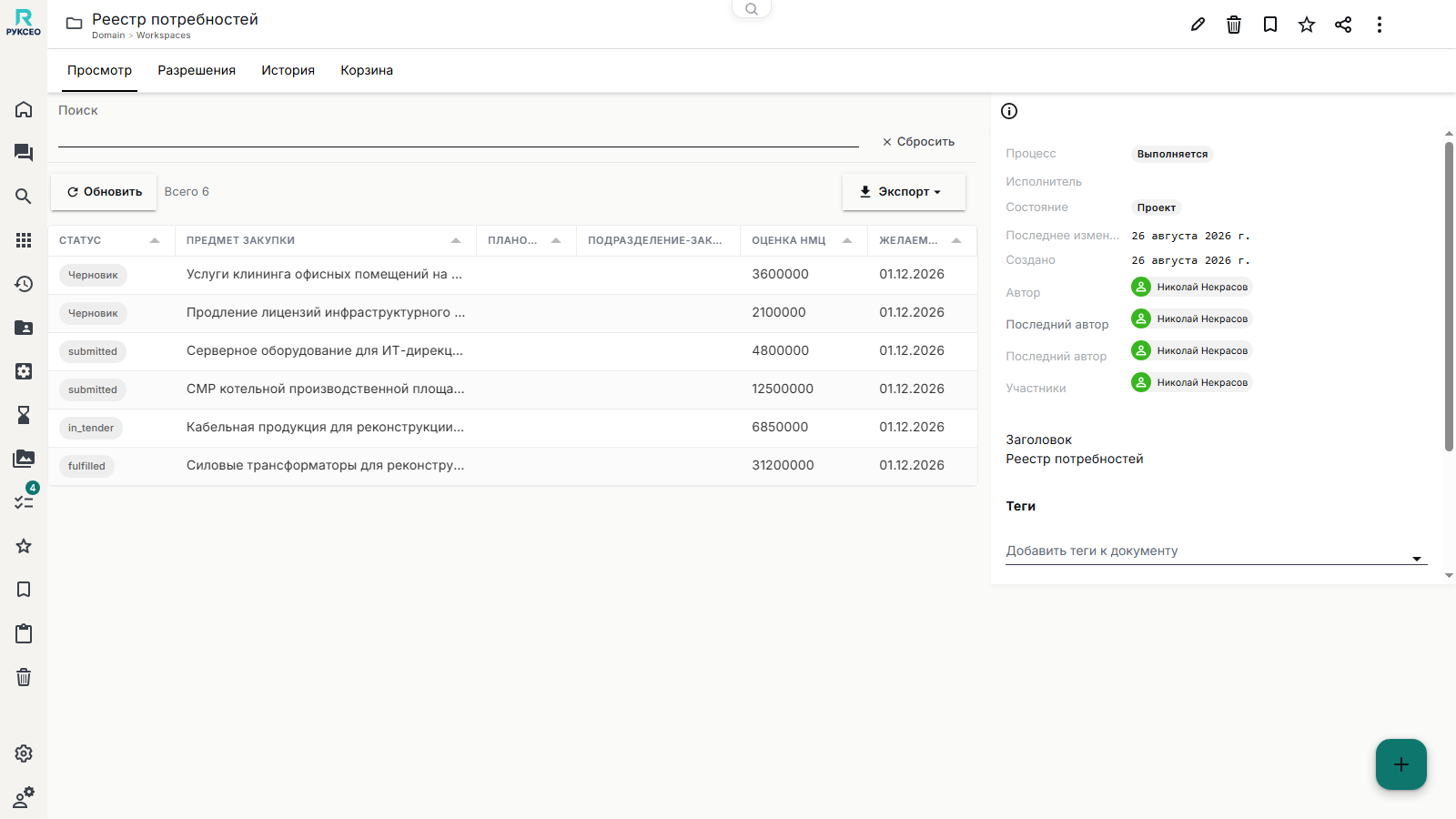Click the Обновить button
The width and height of the screenshot is (1456, 819).
tap(104, 192)
